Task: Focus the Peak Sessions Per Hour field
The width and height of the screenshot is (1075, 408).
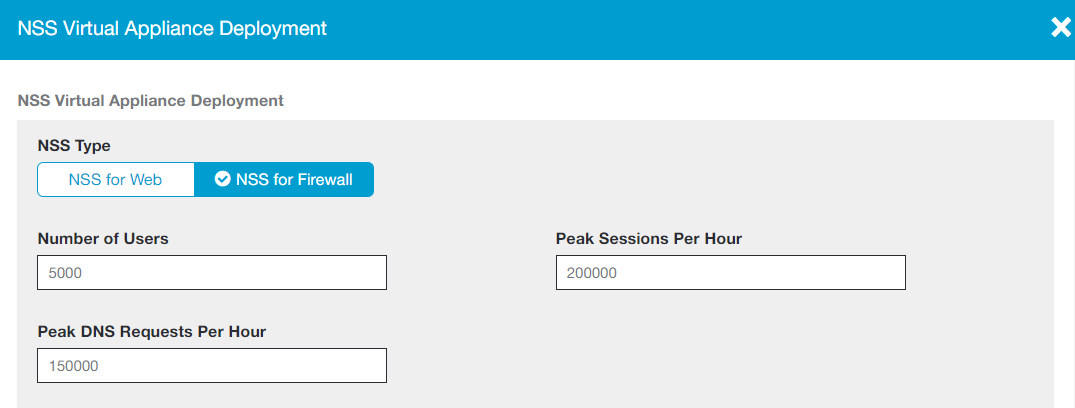Action: [x=730, y=272]
